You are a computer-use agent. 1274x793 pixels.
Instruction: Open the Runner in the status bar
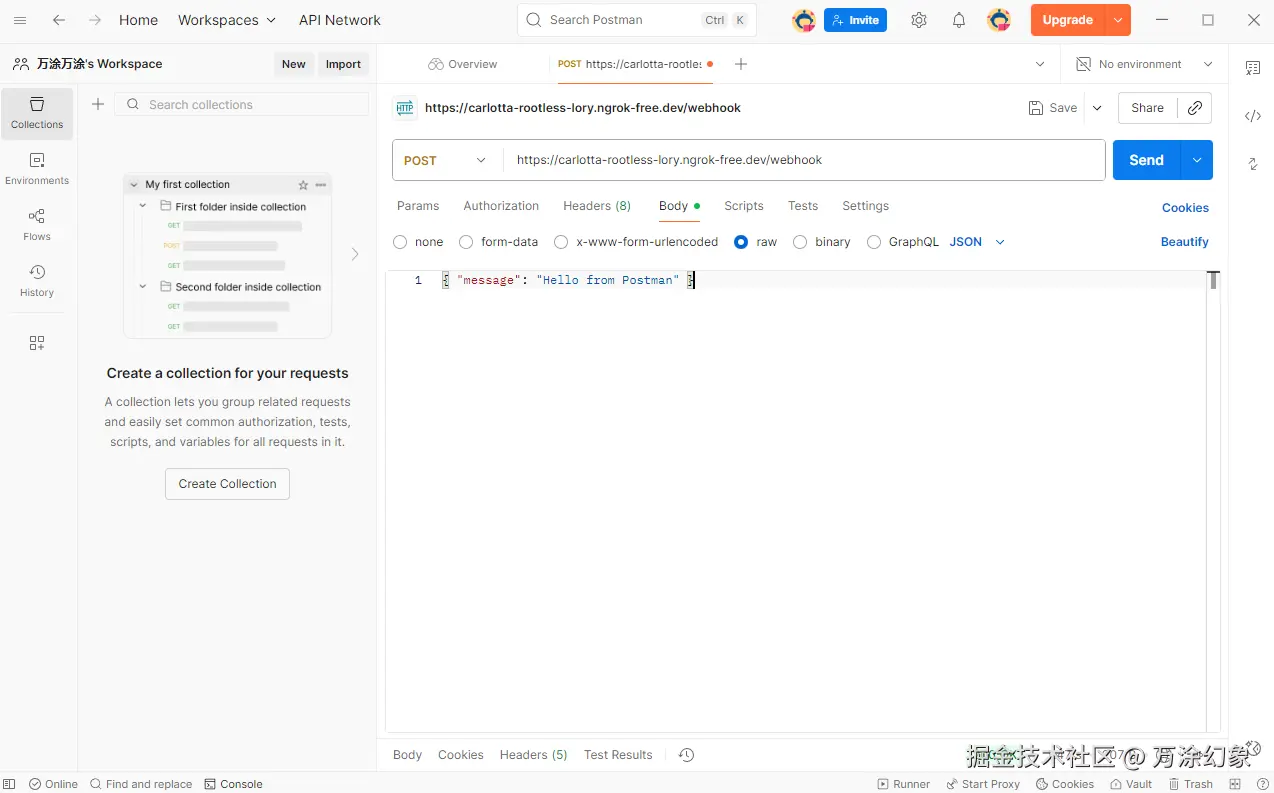903,784
